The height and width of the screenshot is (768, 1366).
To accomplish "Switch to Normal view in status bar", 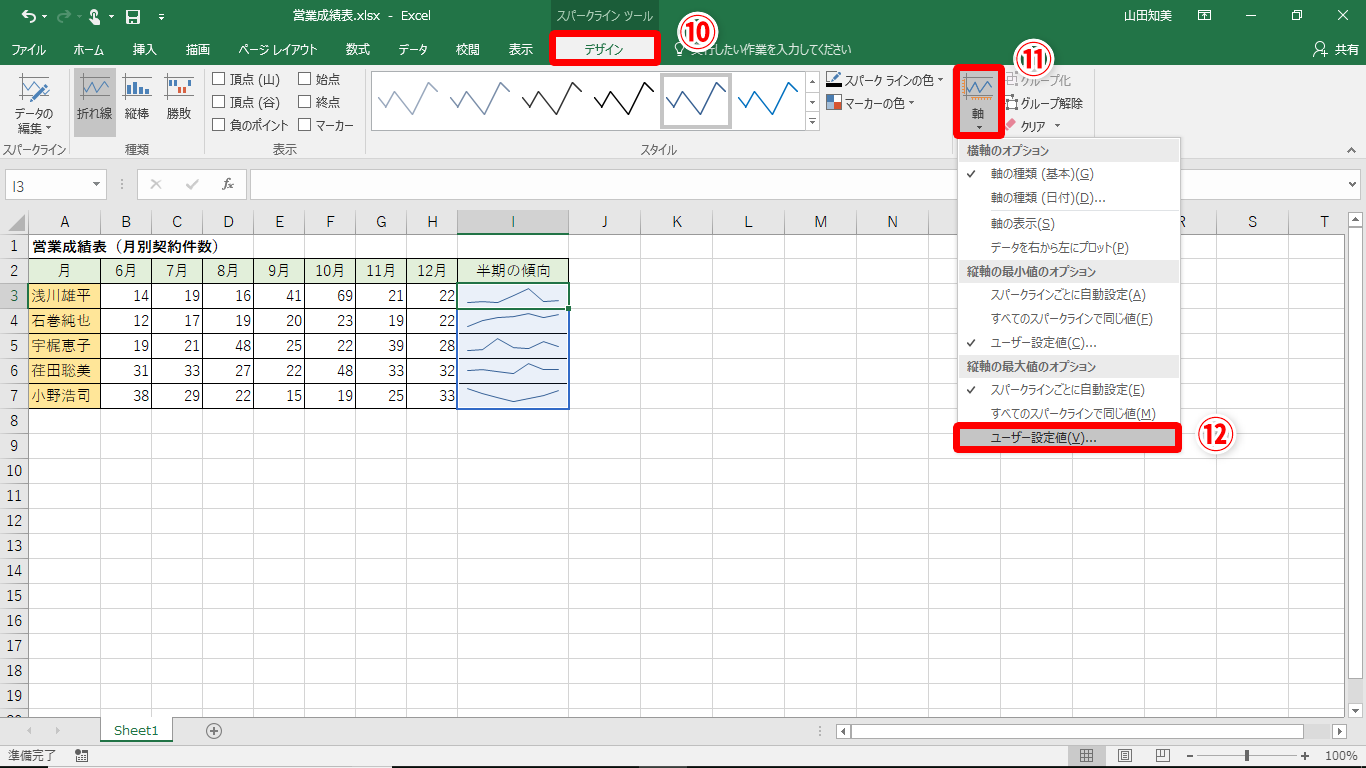I will click(x=1086, y=755).
